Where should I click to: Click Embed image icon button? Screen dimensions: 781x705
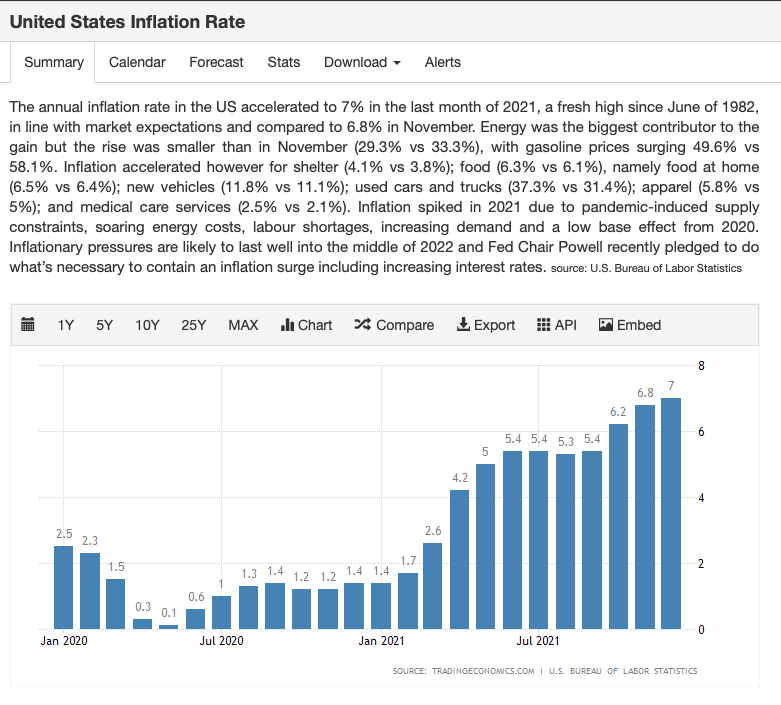pyautogui.click(x=630, y=325)
